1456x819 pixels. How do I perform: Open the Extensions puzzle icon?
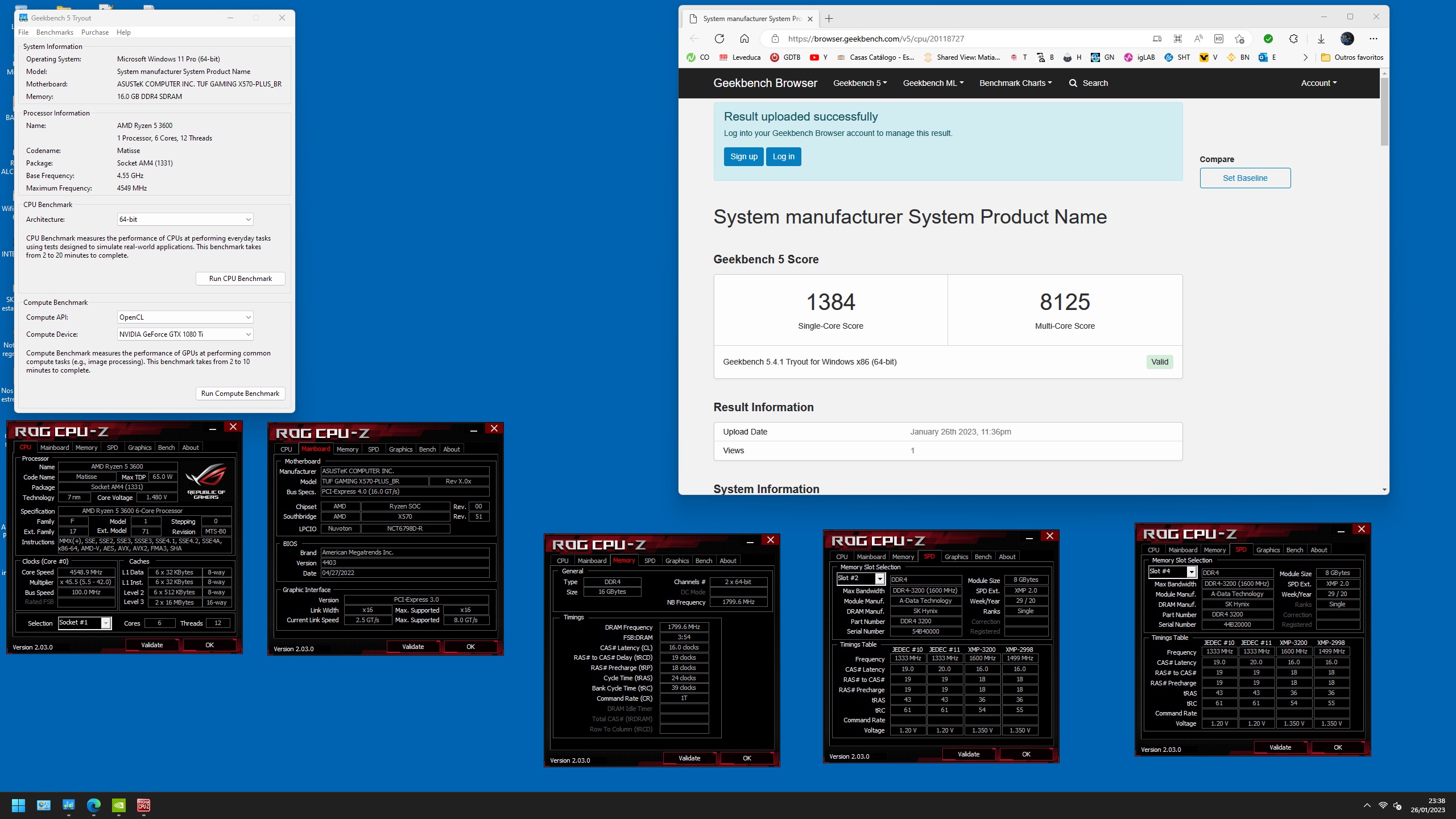pos(1293,39)
